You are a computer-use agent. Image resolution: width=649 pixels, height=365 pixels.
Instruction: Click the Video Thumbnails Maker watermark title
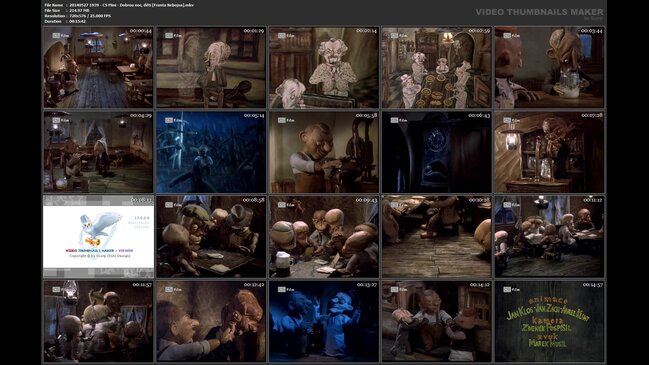[539, 12]
